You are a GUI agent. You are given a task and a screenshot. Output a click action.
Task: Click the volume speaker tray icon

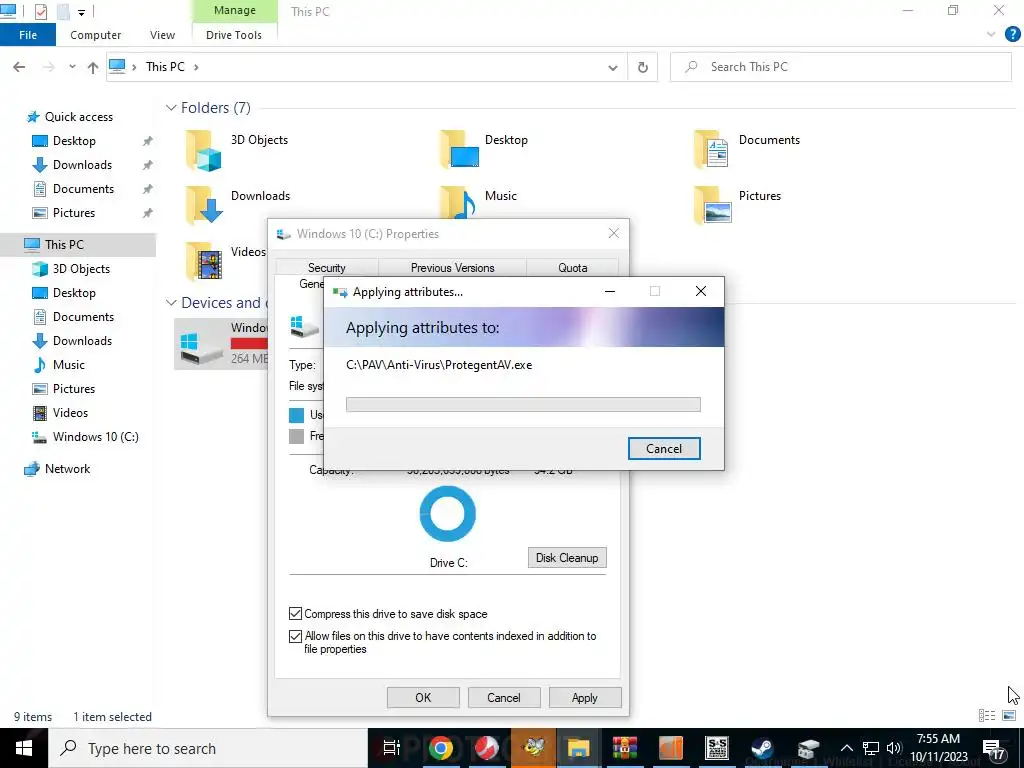click(x=894, y=748)
